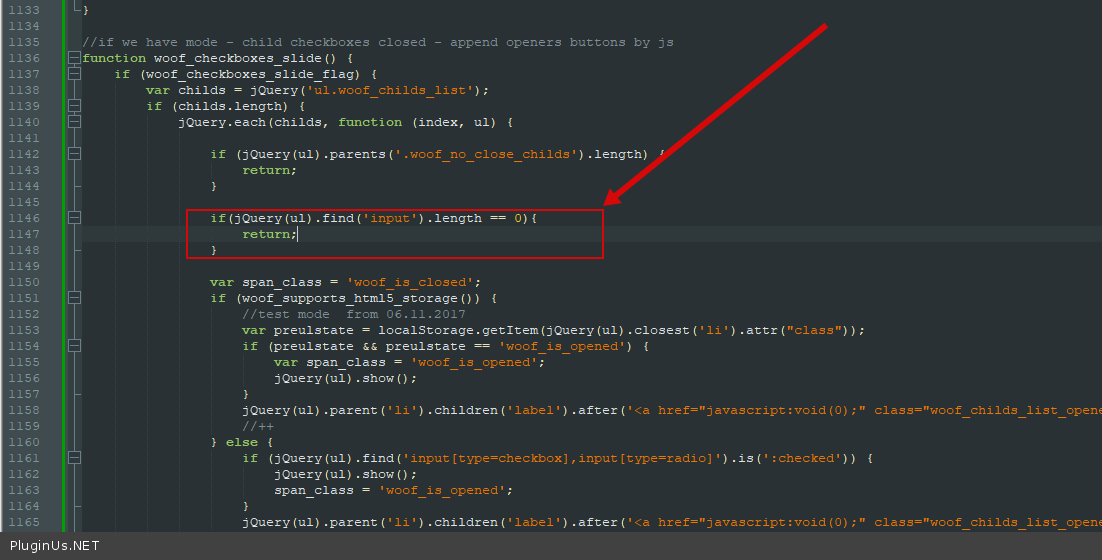Click line number 1135 in the gutter
The width and height of the screenshot is (1102, 560).
click(x=24, y=42)
